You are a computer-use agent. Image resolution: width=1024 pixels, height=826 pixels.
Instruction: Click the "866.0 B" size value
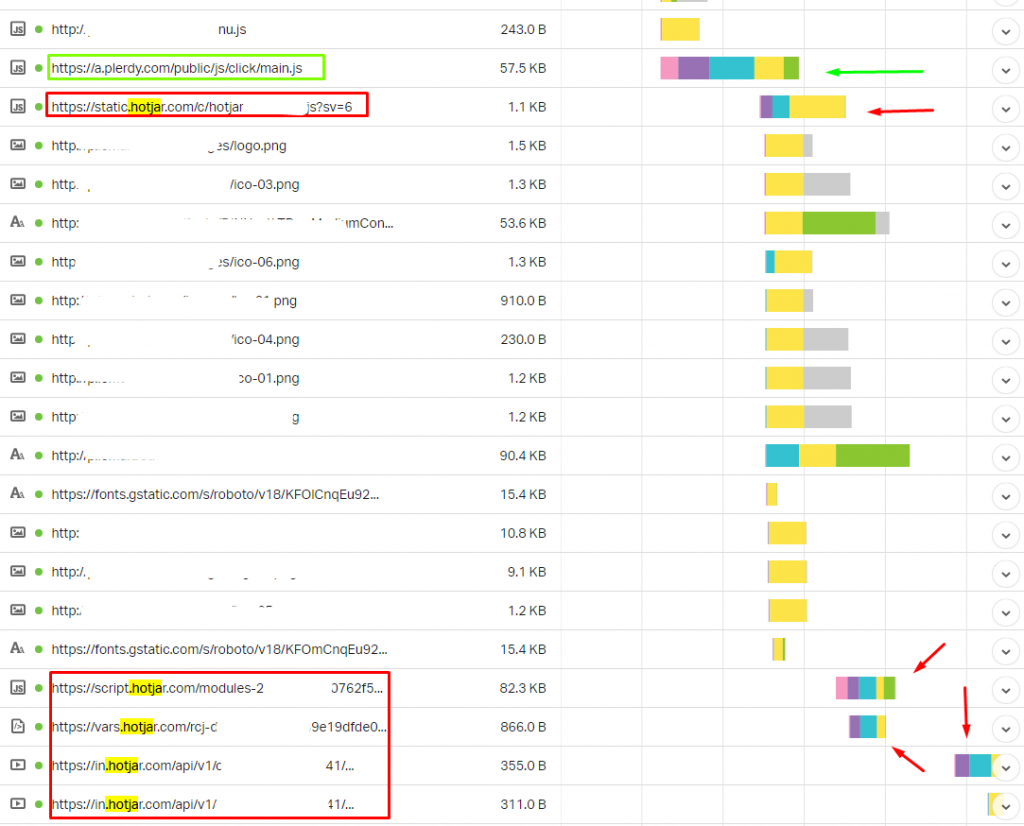coord(523,727)
